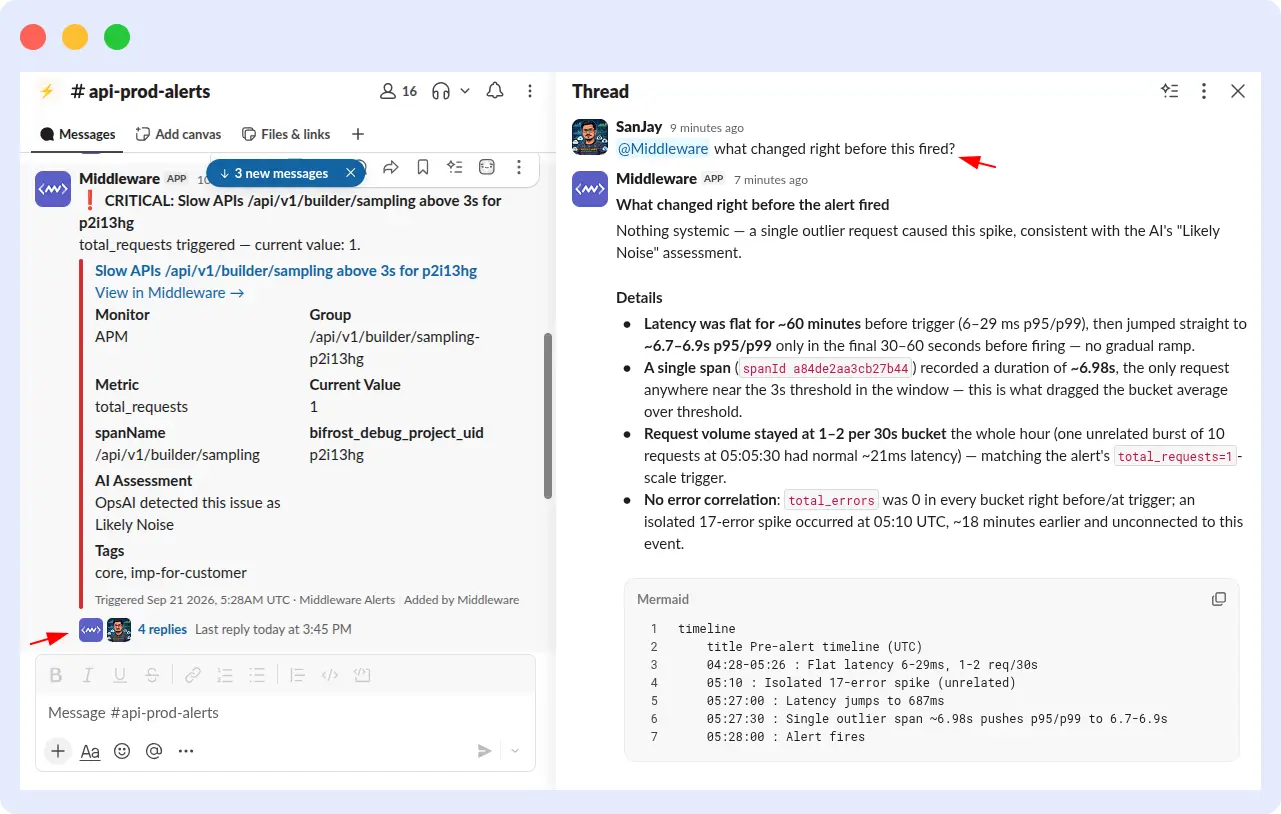Open the Slow APIs alert title link

tap(286, 270)
